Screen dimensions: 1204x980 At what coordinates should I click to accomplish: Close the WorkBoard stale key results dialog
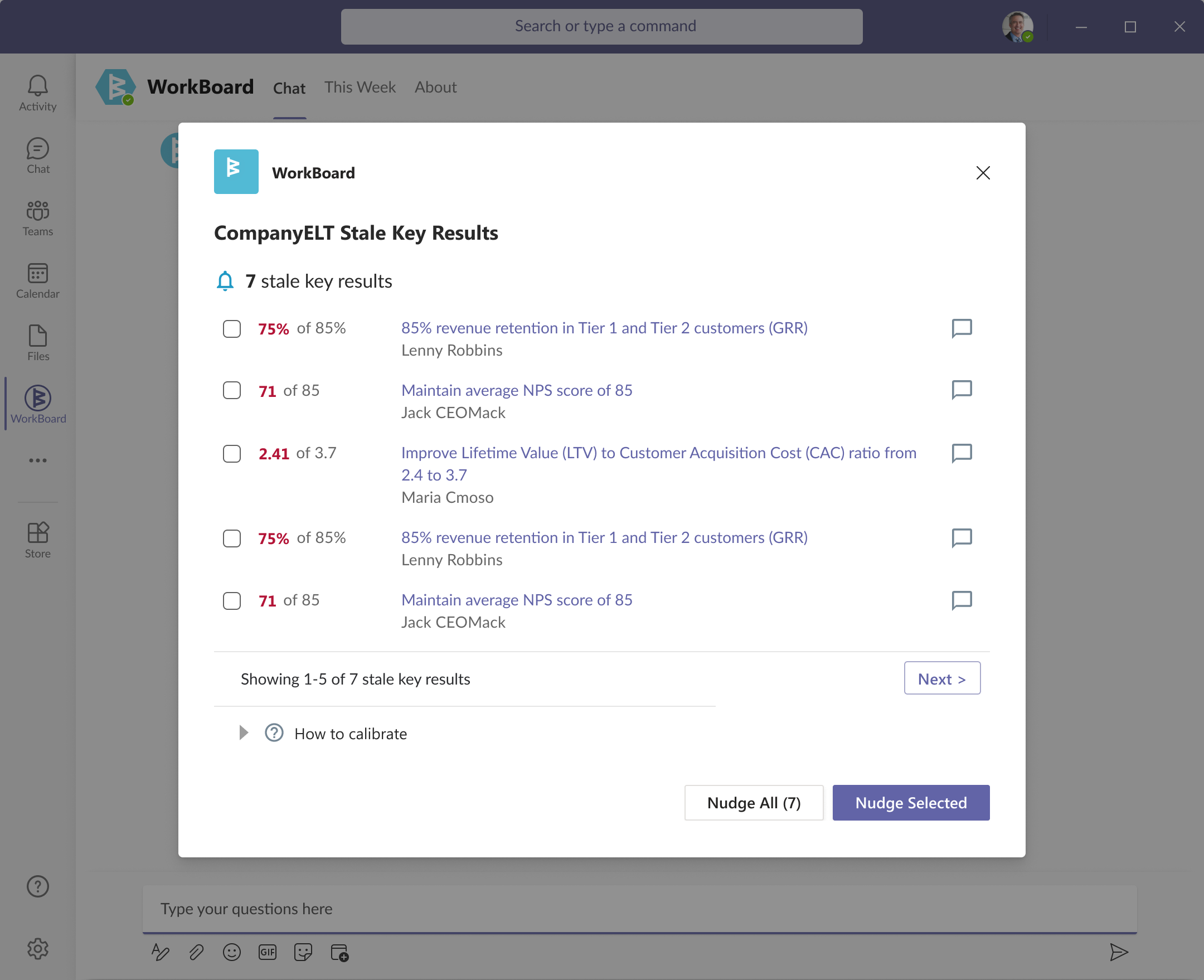coord(983,173)
